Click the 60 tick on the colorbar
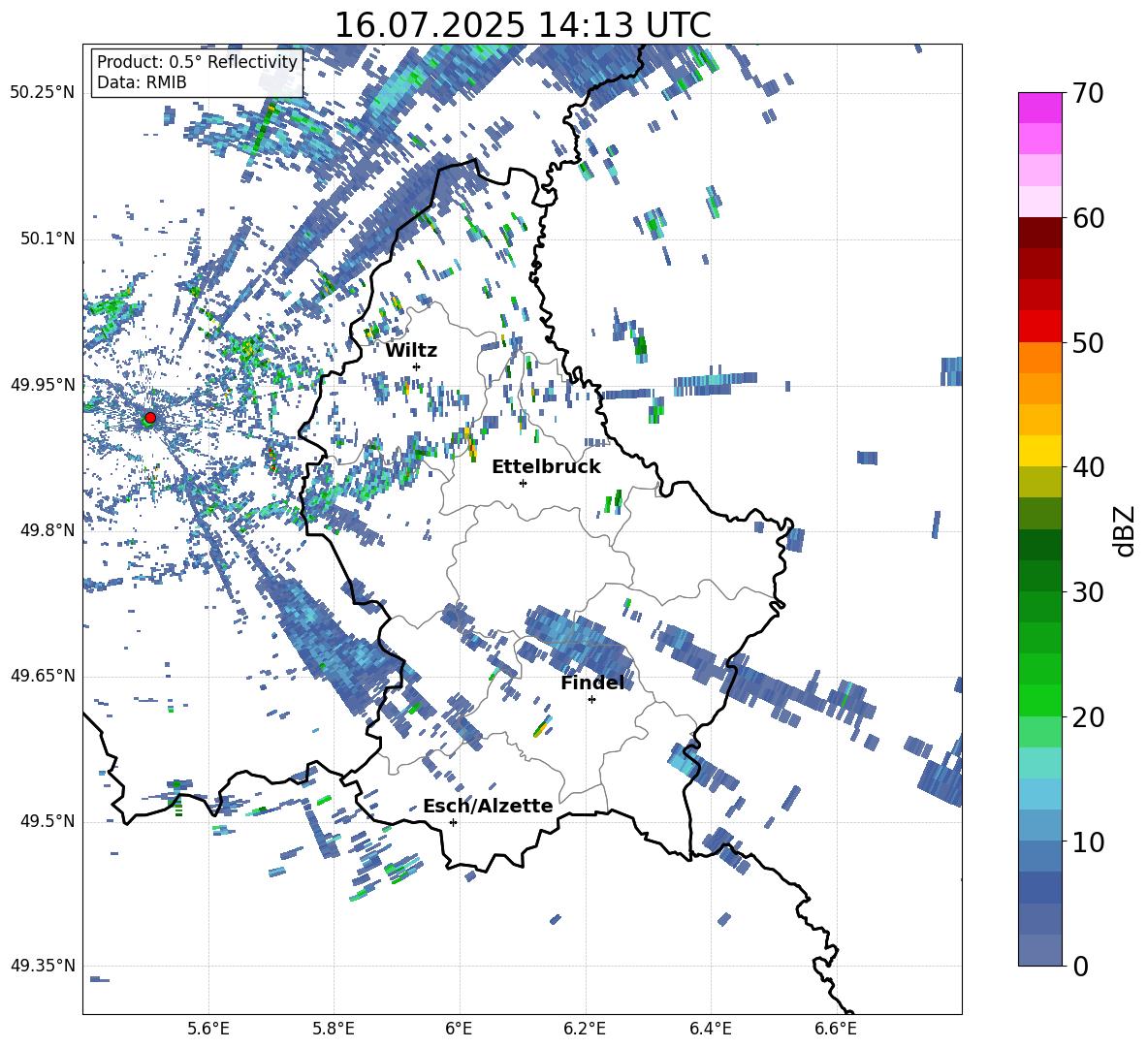Image resolution: width=1148 pixels, height=1048 pixels. pos(1087,218)
